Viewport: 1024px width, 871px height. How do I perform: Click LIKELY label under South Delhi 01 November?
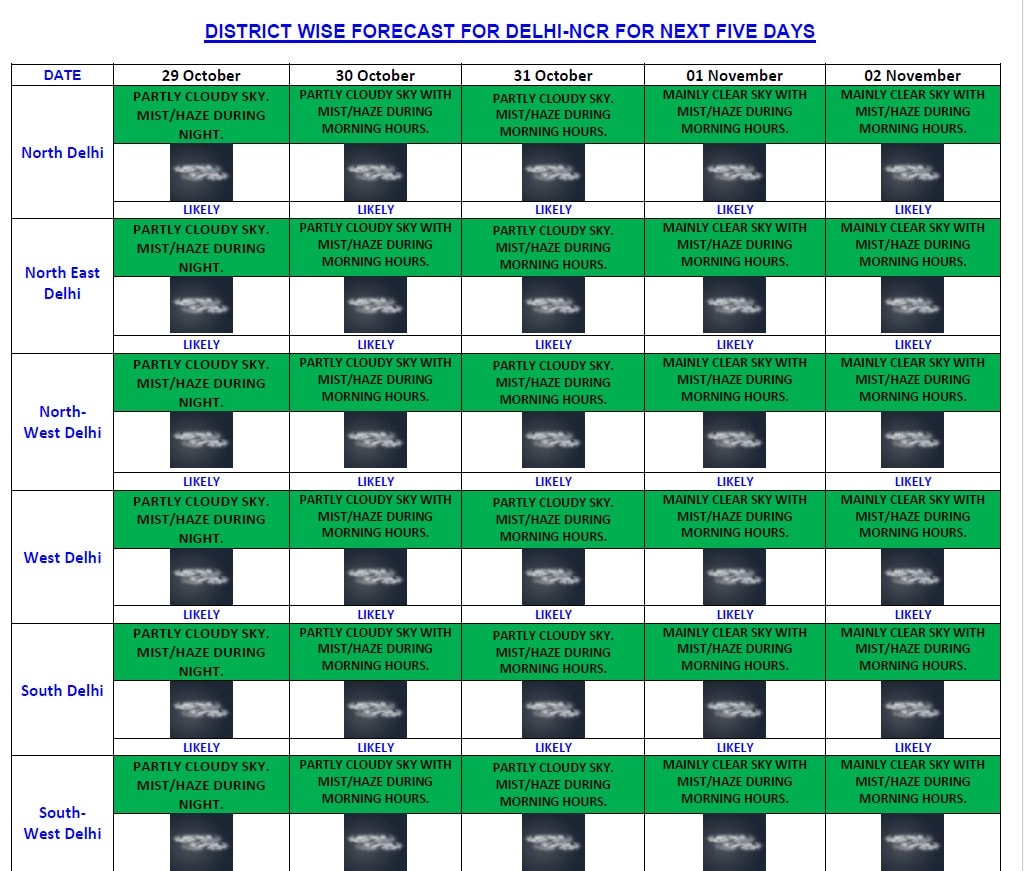[734, 747]
